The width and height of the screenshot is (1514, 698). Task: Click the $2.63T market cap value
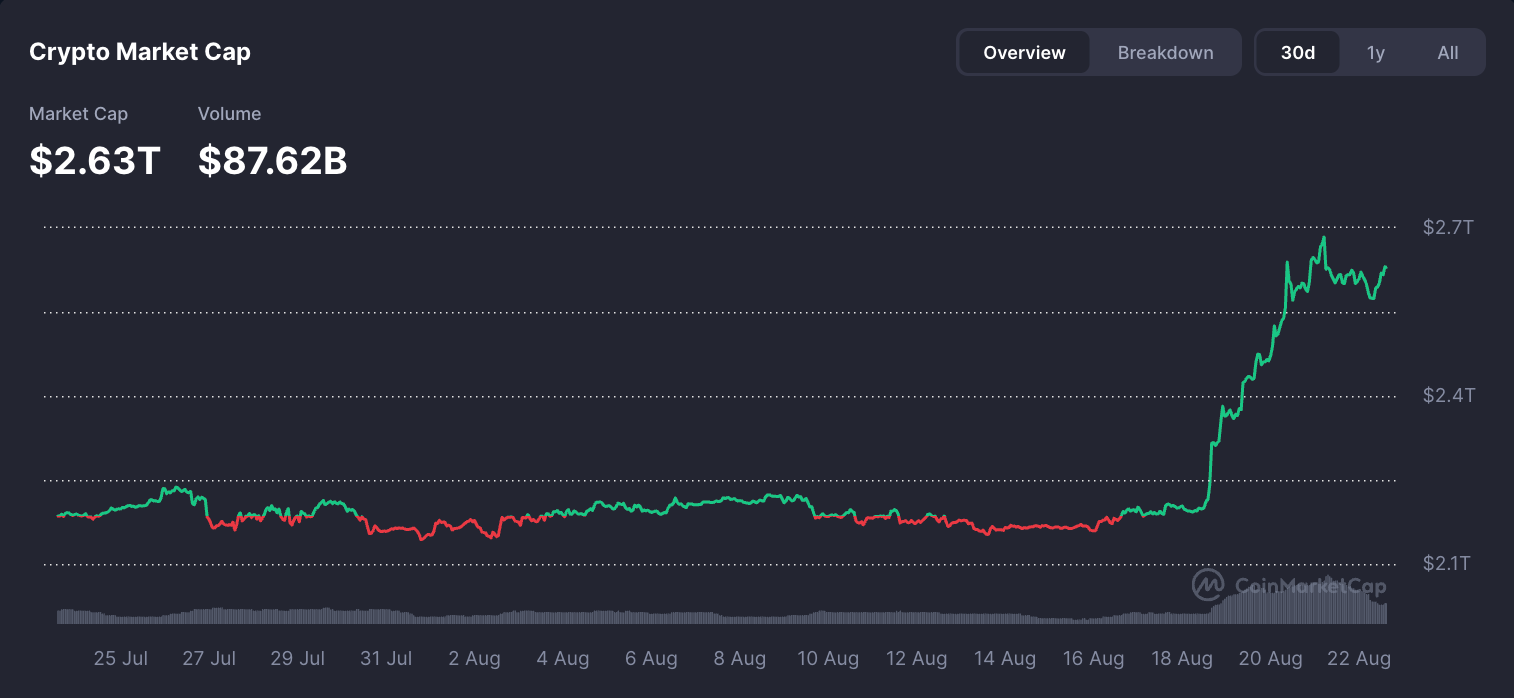coord(95,160)
